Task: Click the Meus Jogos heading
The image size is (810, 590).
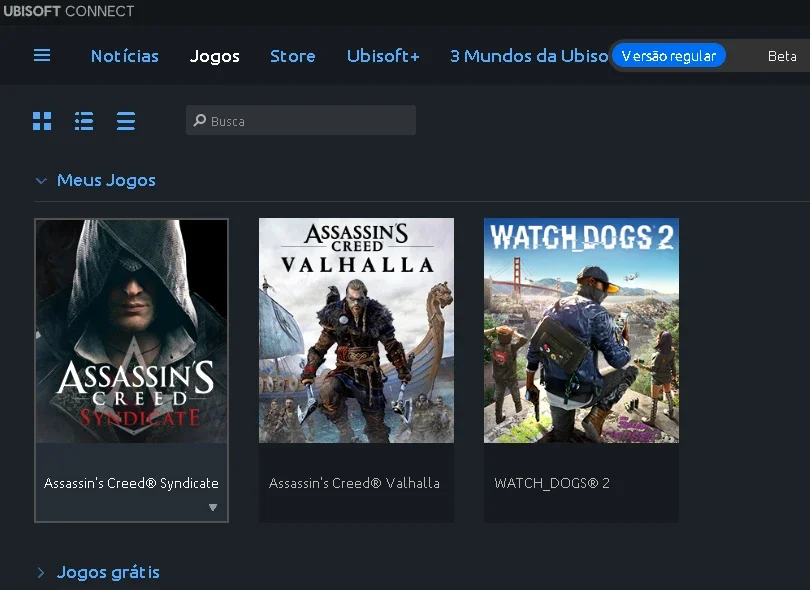Action: [x=106, y=180]
